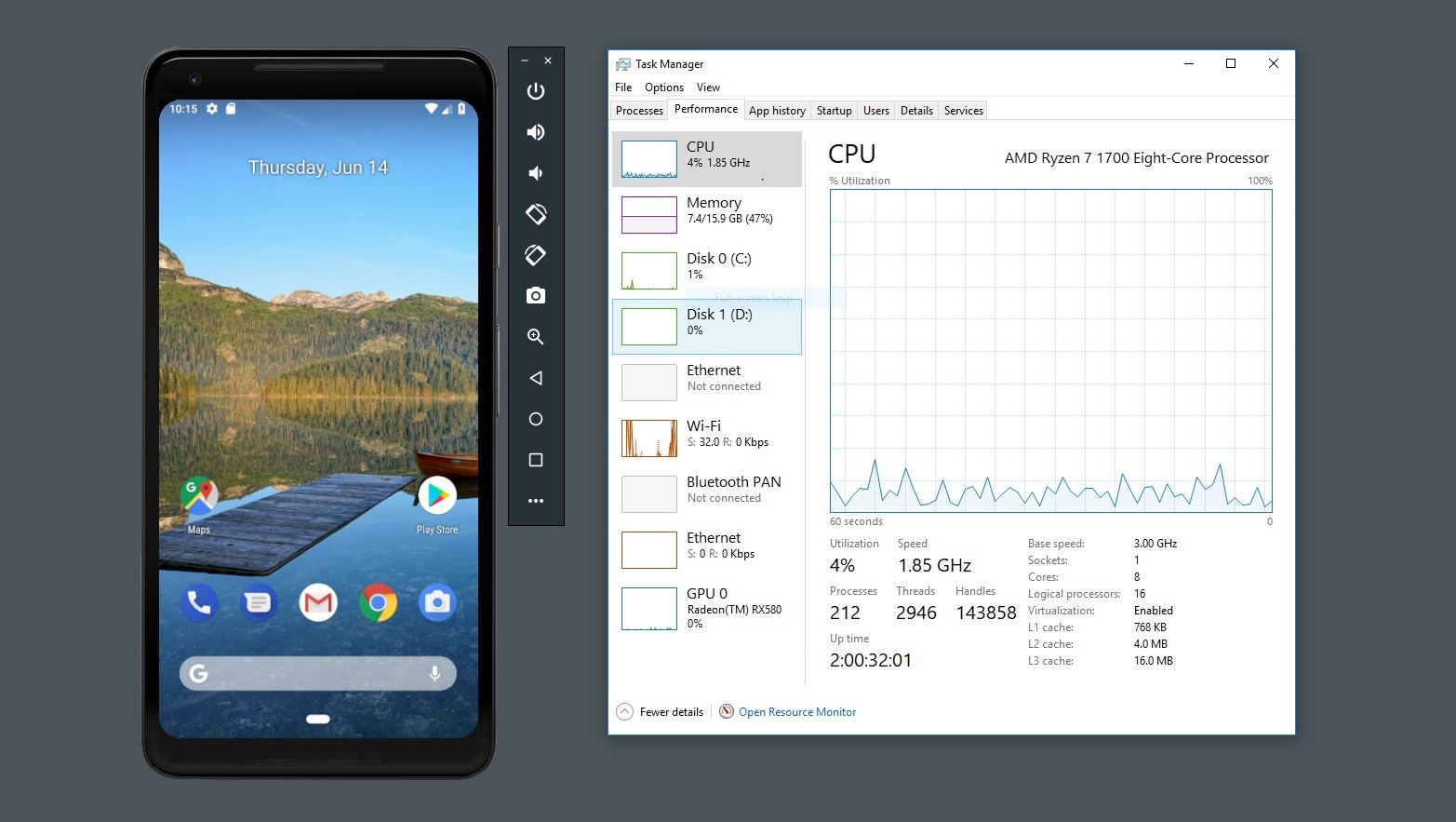Lower volume on emulator toolbar

(x=536, y=173)
